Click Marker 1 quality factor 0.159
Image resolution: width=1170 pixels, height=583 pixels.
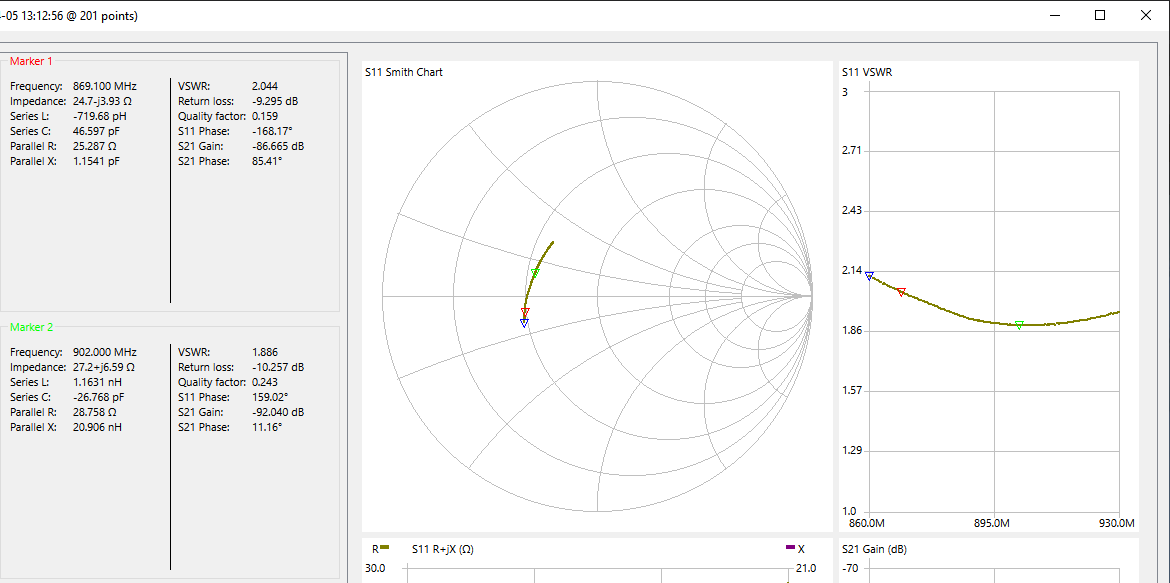(265, 116)
